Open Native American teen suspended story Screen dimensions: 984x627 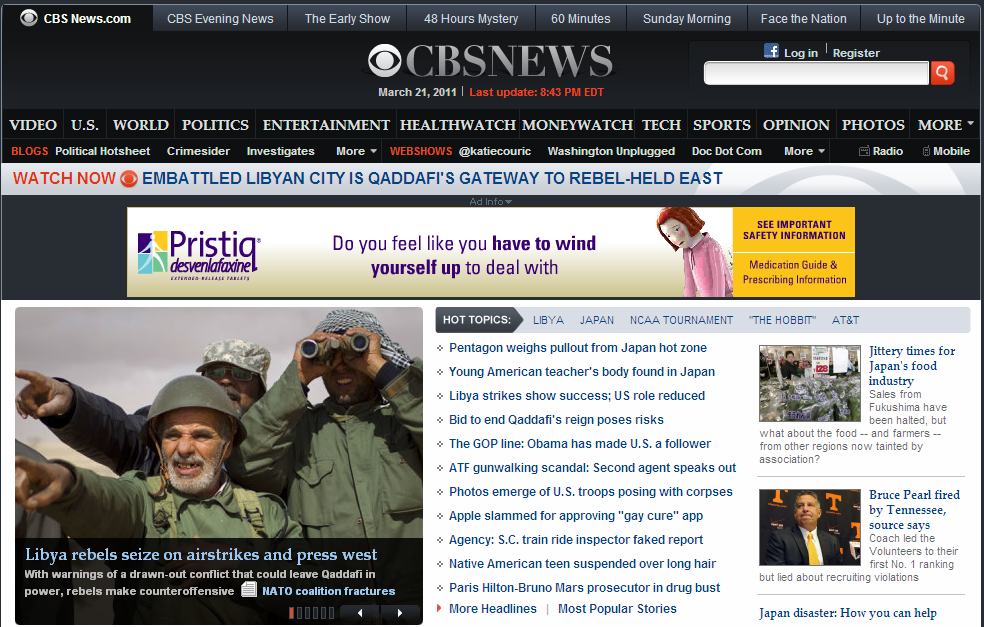(582, 564)
